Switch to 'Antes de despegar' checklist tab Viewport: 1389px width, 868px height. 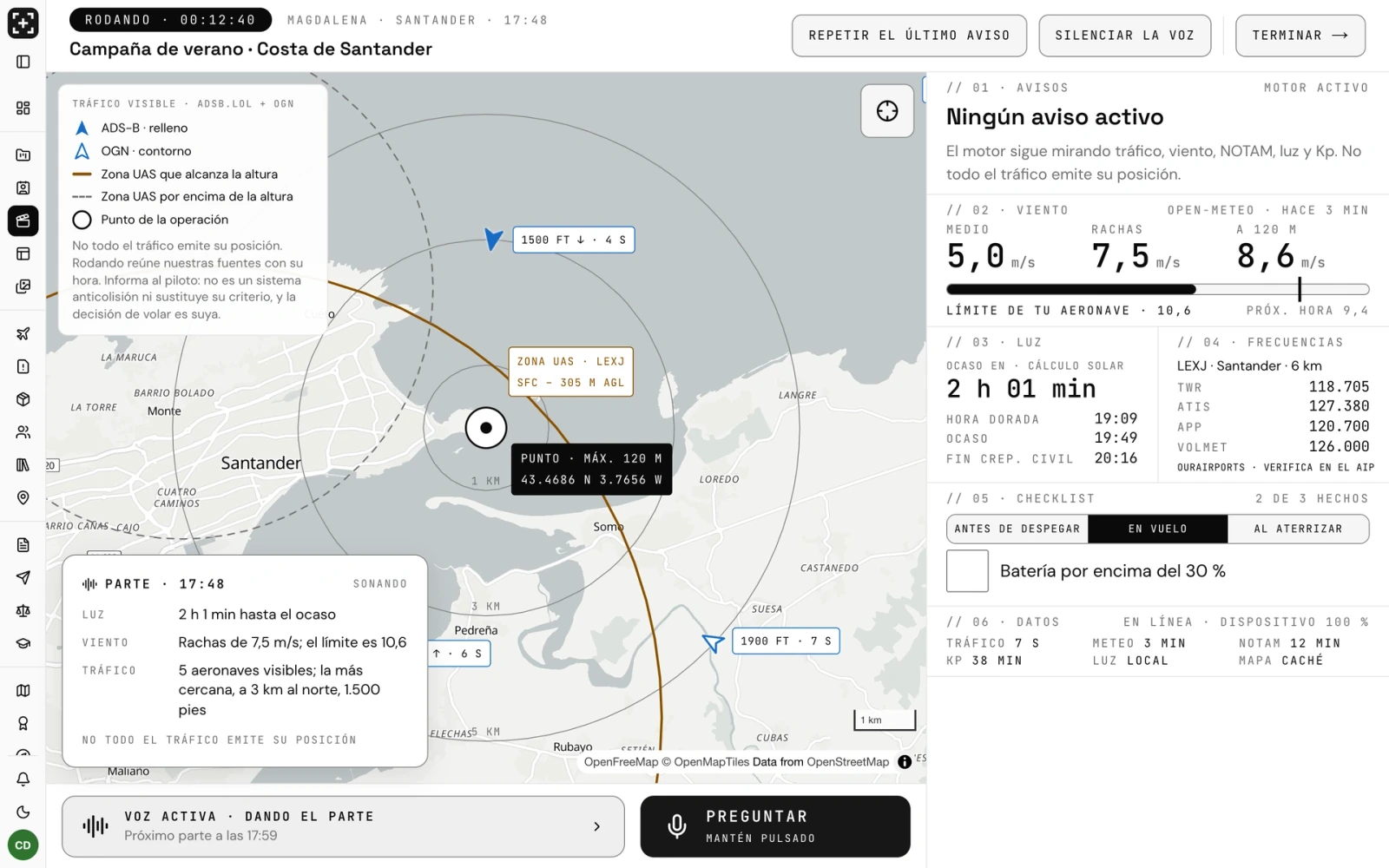click(1017, 529)
